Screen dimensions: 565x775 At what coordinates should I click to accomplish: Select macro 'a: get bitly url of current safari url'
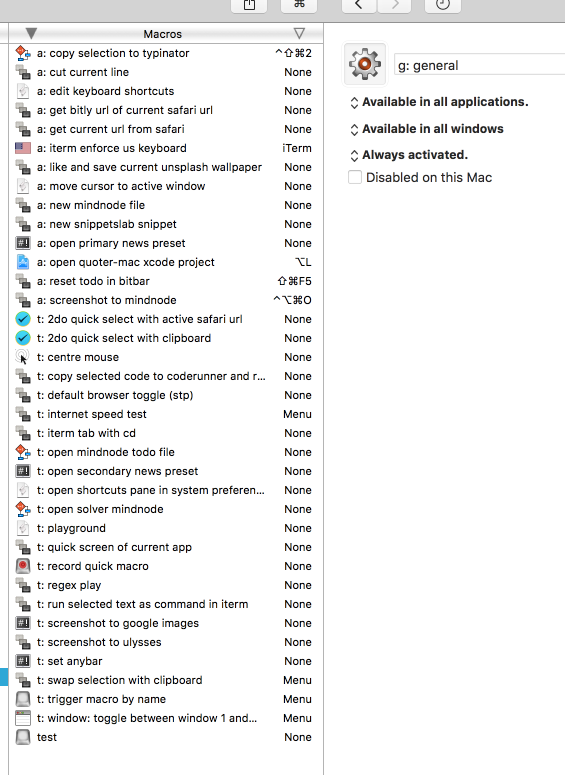pos(166,110)
